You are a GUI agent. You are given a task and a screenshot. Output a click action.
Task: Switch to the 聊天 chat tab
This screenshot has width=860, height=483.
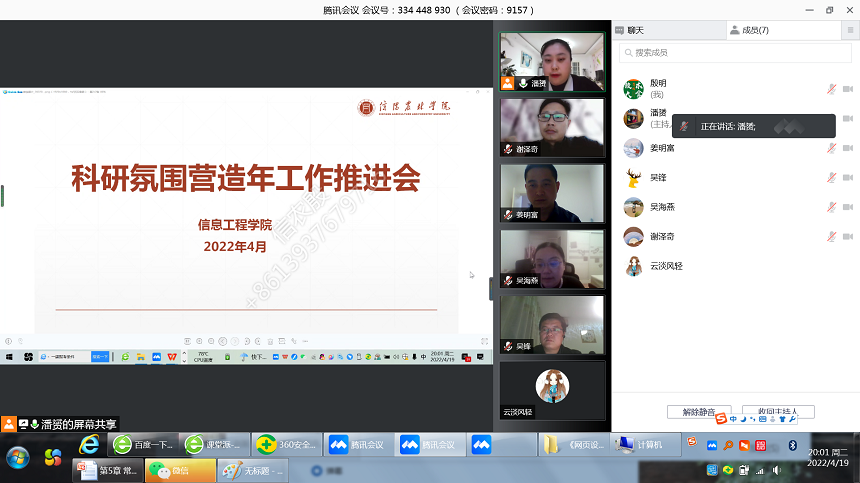(640, 31)
